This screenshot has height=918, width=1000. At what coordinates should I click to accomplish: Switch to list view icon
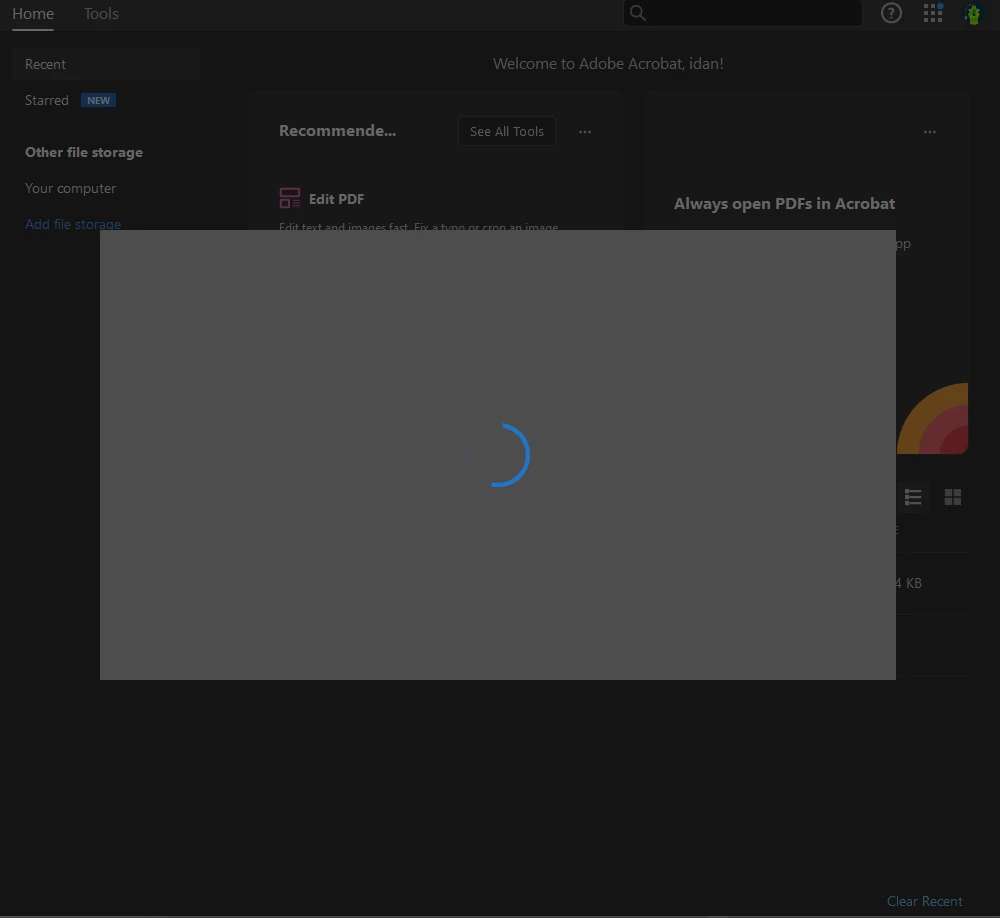point(913,497)
